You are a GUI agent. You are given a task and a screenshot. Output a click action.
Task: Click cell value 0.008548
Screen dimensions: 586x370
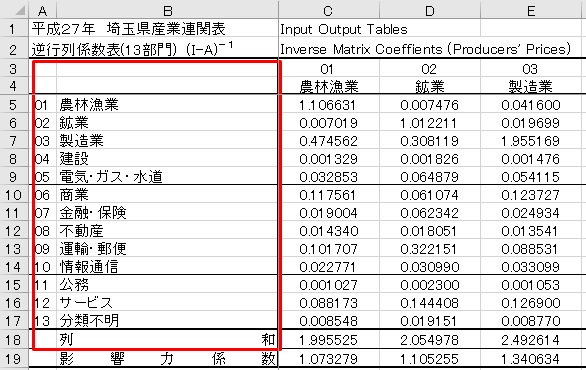tap(329, 321)
